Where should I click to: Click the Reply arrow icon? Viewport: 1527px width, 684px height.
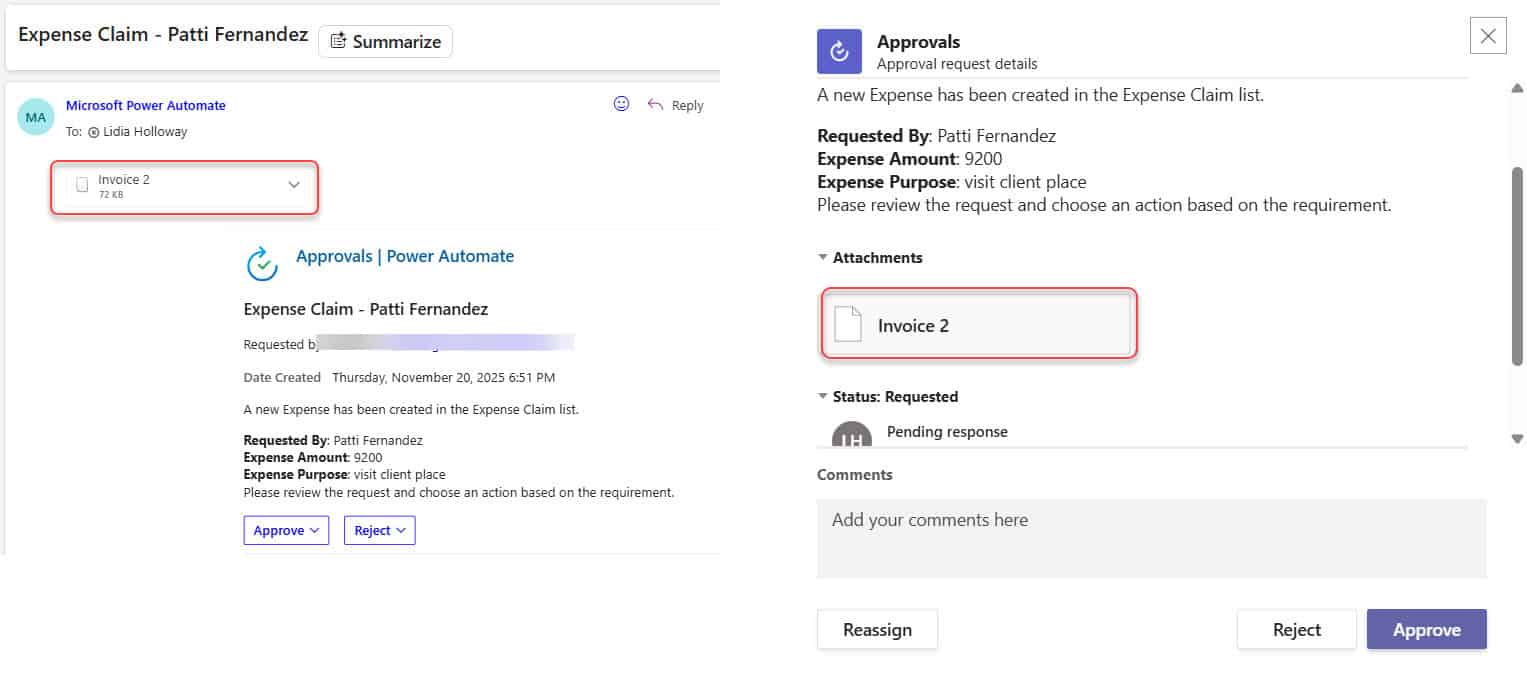(655, 104)
